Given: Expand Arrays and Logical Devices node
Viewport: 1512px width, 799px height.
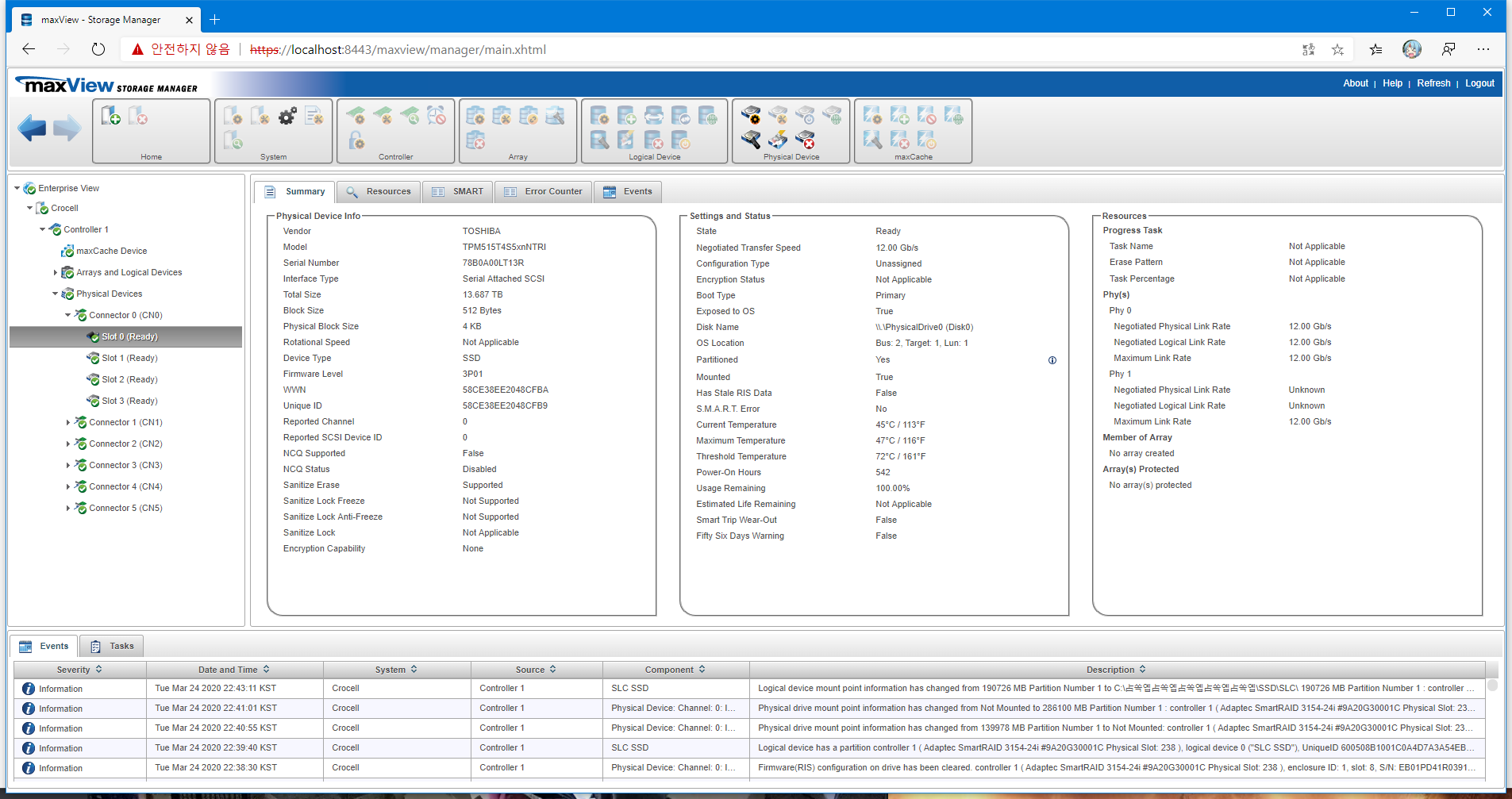Looking at the screenshot, I should 55,272.
